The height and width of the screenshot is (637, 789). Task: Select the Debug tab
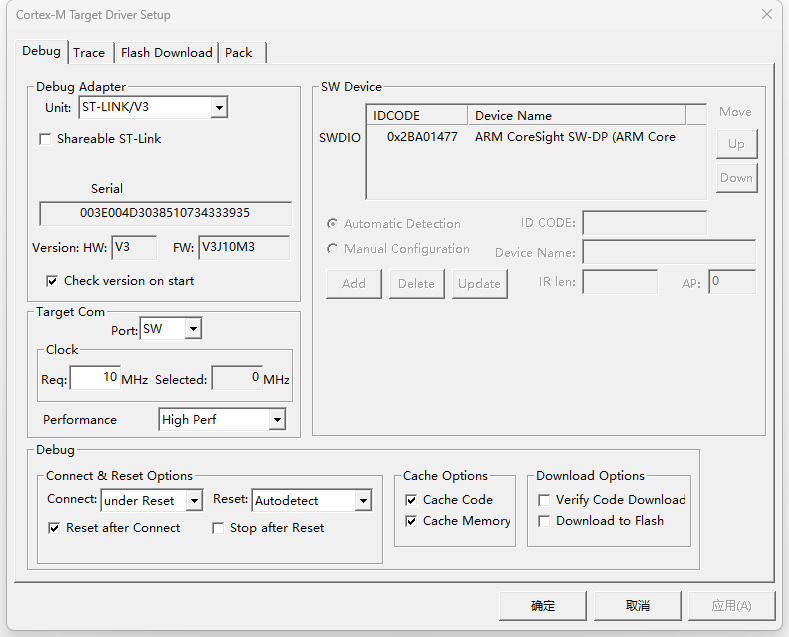coord(41,51)
